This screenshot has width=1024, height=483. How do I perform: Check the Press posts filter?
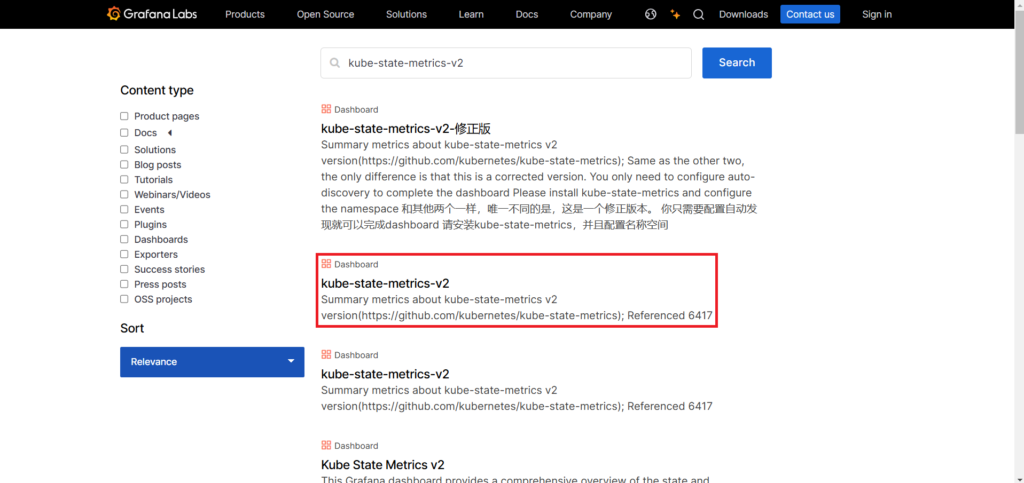click(124, 284)
